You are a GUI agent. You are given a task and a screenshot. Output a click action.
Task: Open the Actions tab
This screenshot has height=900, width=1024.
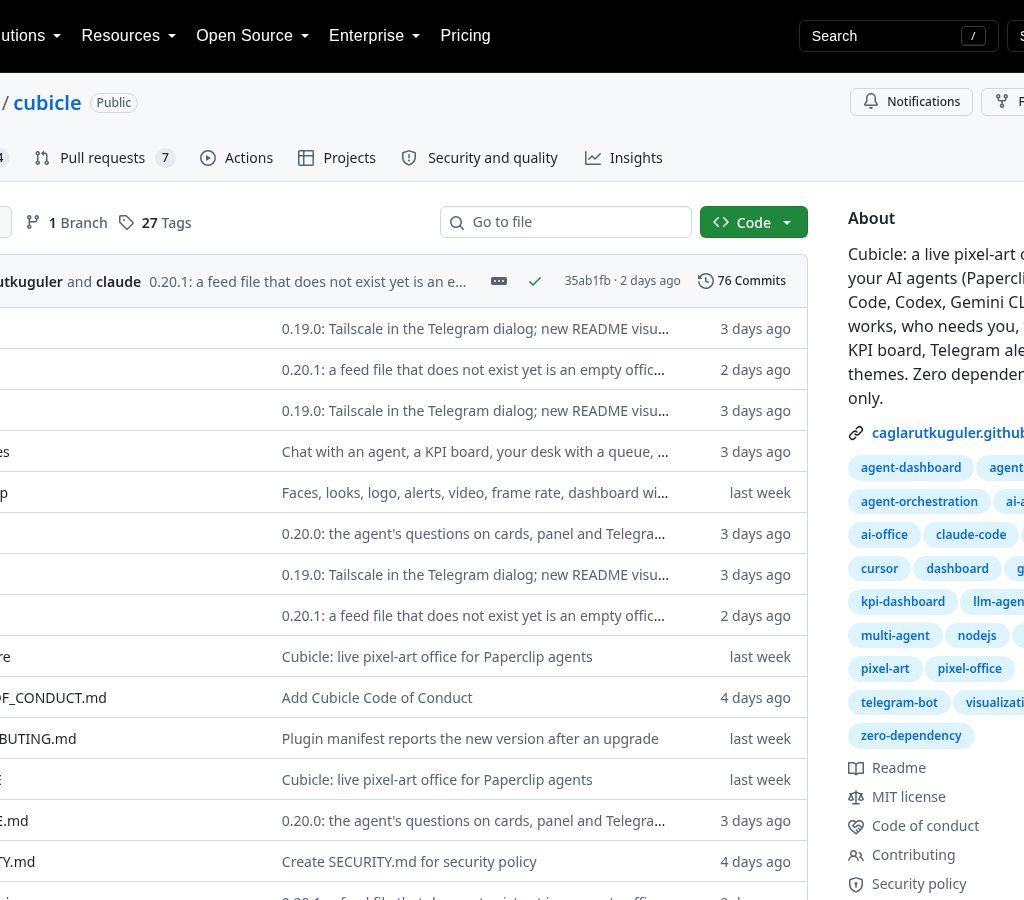point(236,158)
